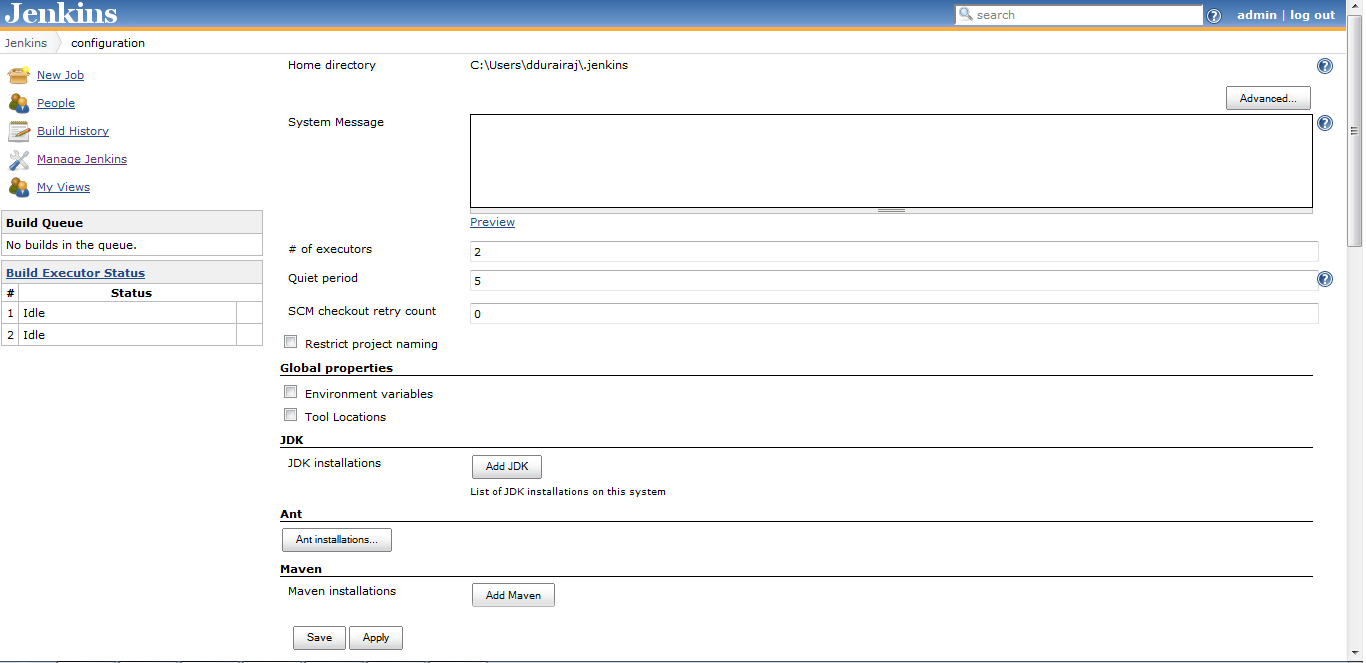Click the executor 1 Idle status cell

coord(127,313)
